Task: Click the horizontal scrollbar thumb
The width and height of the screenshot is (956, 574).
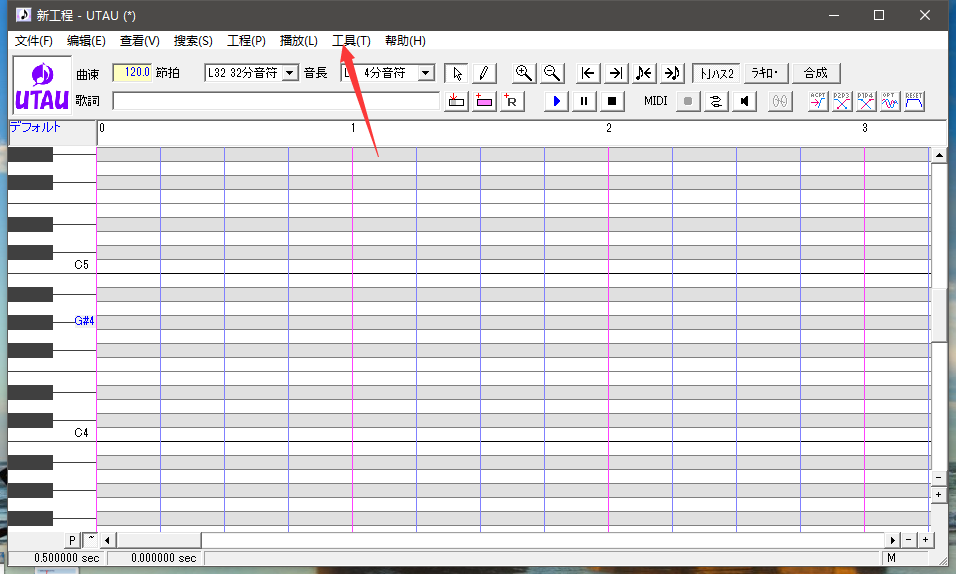Action: [x=159, y=540]
